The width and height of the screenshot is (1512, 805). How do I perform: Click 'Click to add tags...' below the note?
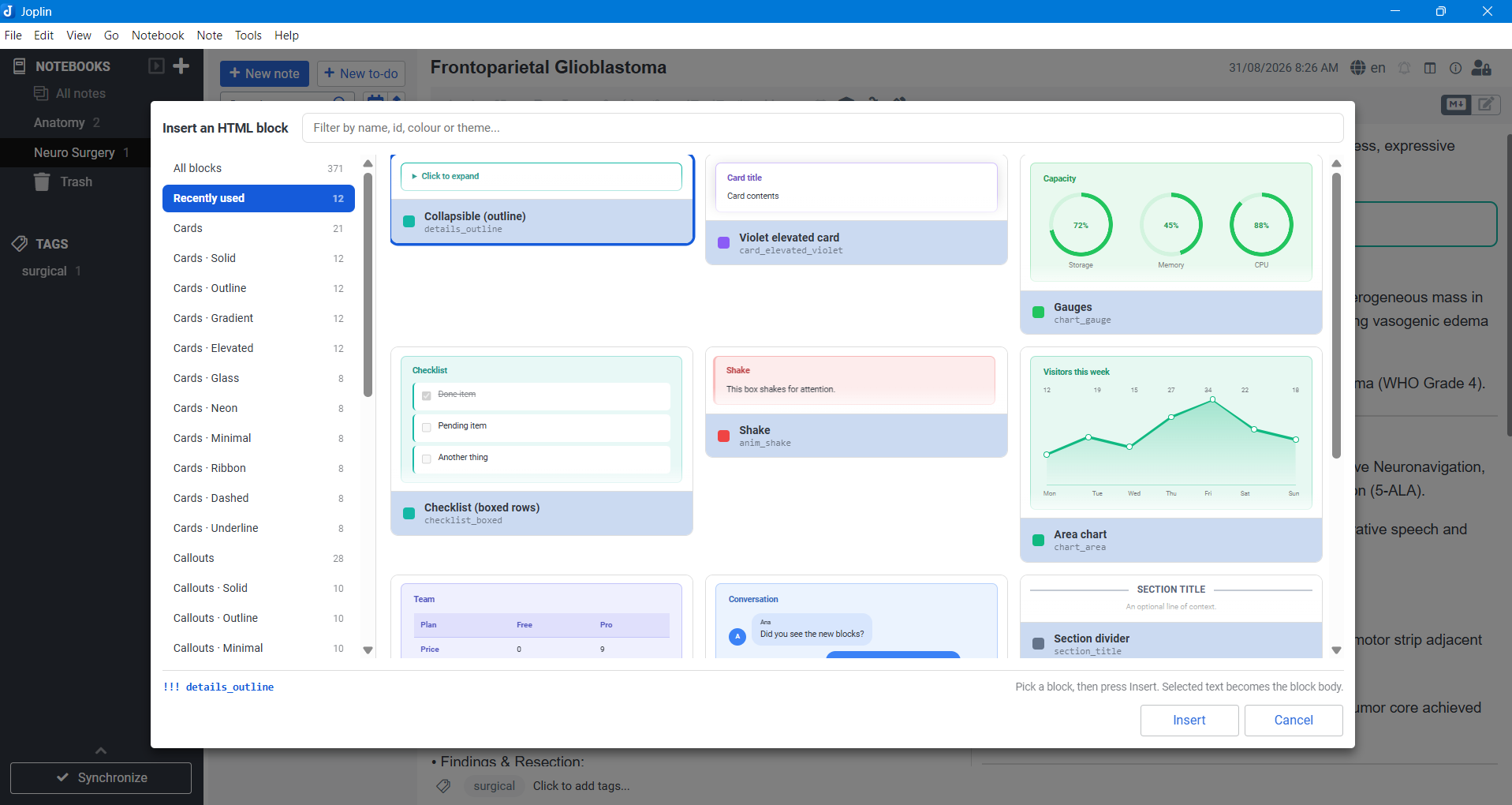click(x=581, y=786)
